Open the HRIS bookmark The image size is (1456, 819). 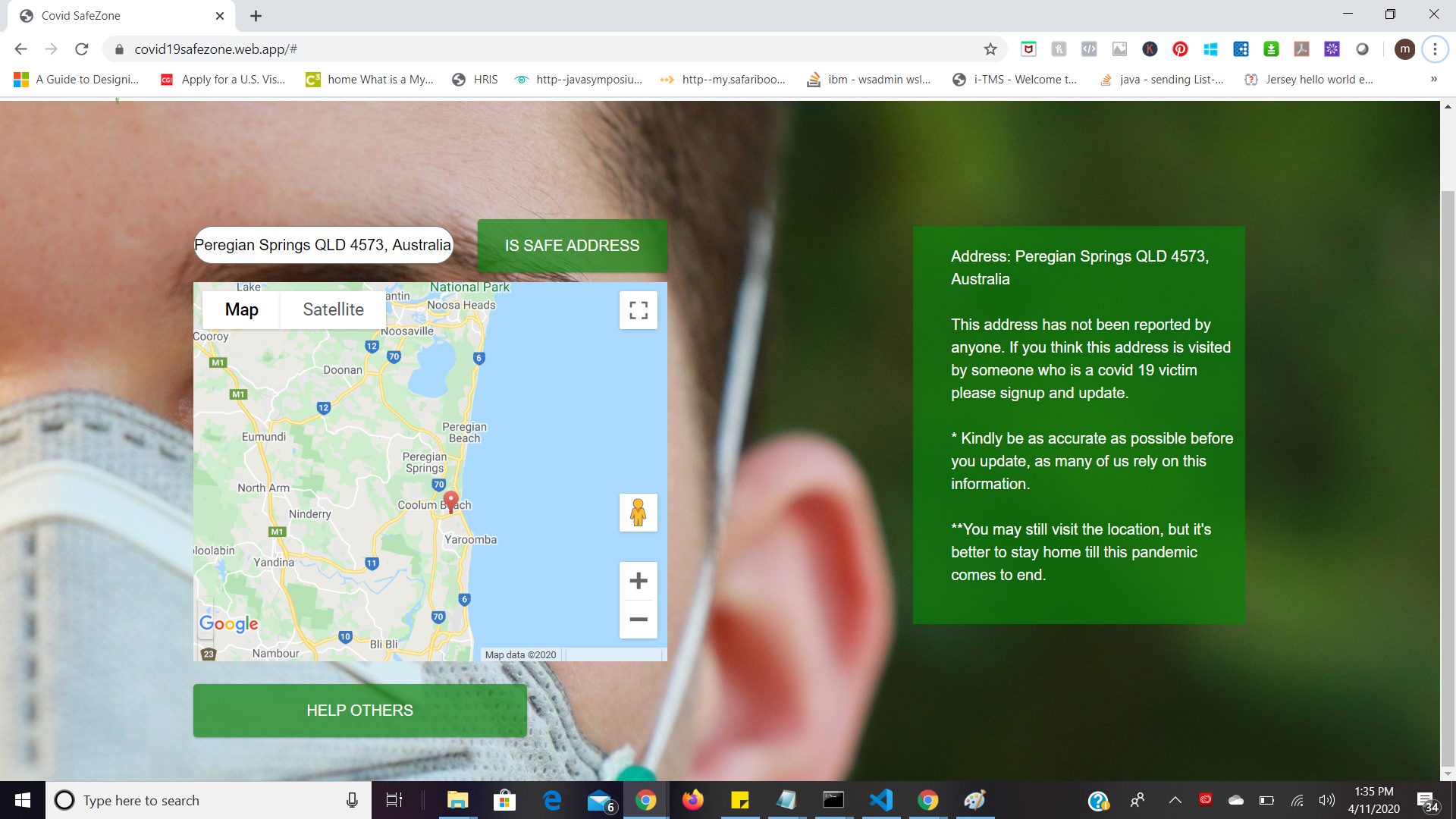pyautogui.click(x=475, y=80)
